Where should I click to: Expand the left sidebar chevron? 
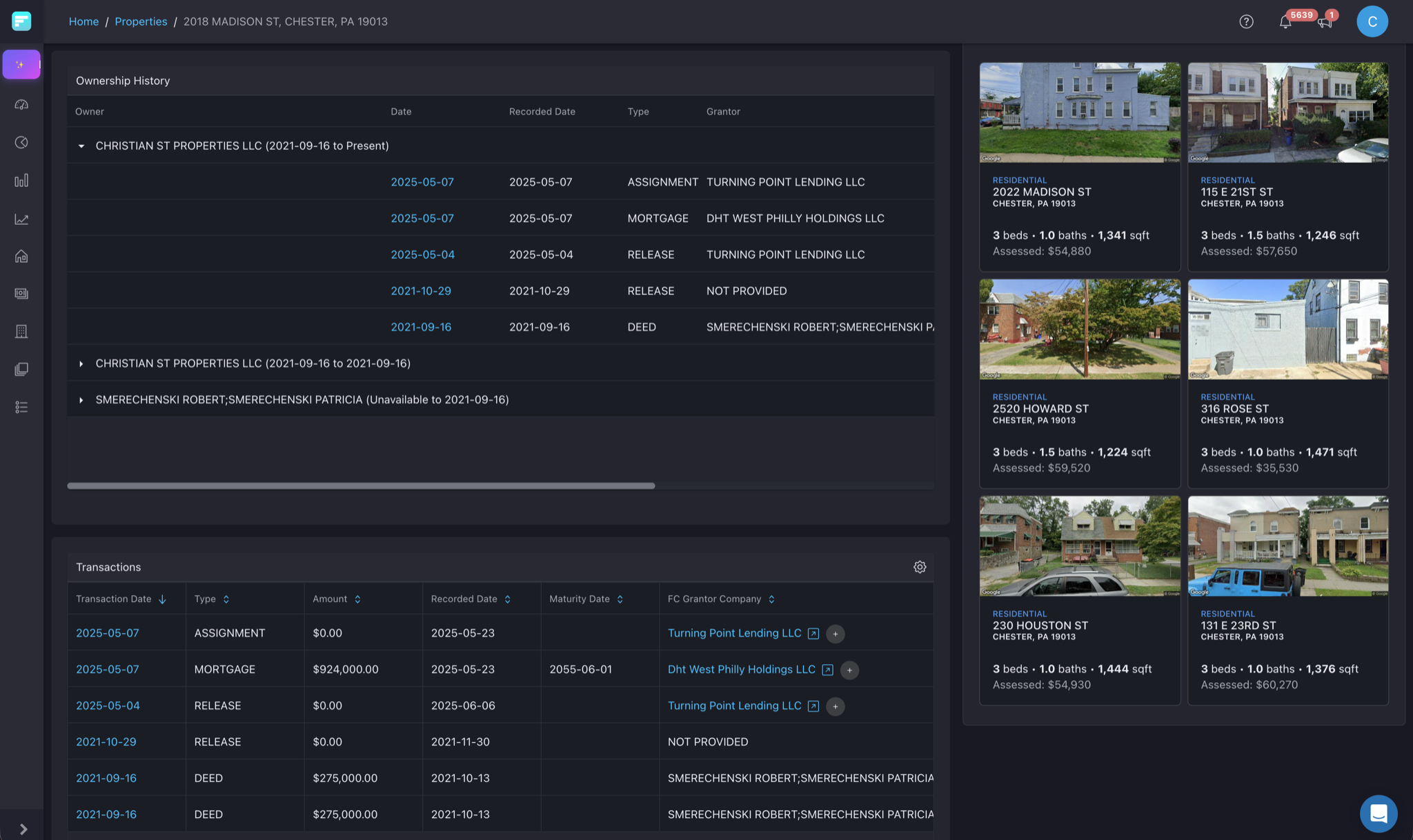[23, 829]
